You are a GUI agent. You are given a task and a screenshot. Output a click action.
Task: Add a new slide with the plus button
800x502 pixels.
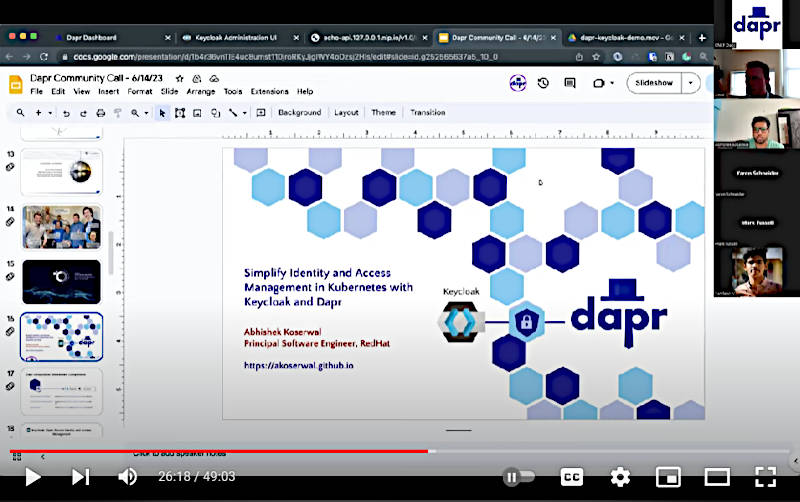38,113
